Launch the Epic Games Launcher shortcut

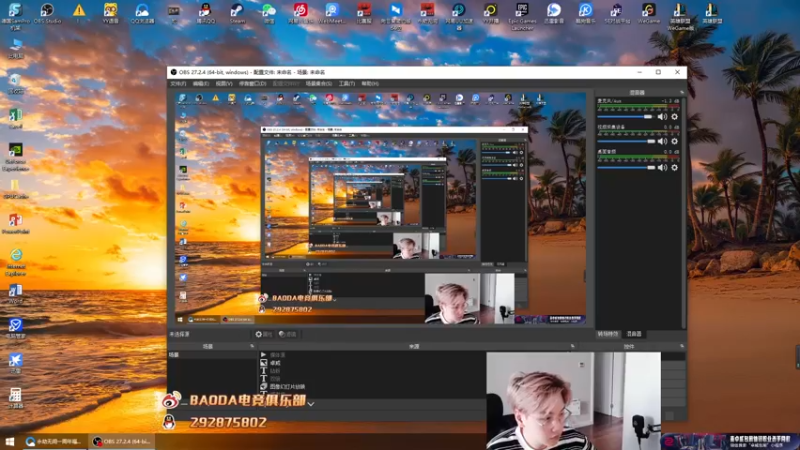coord(522,16)
